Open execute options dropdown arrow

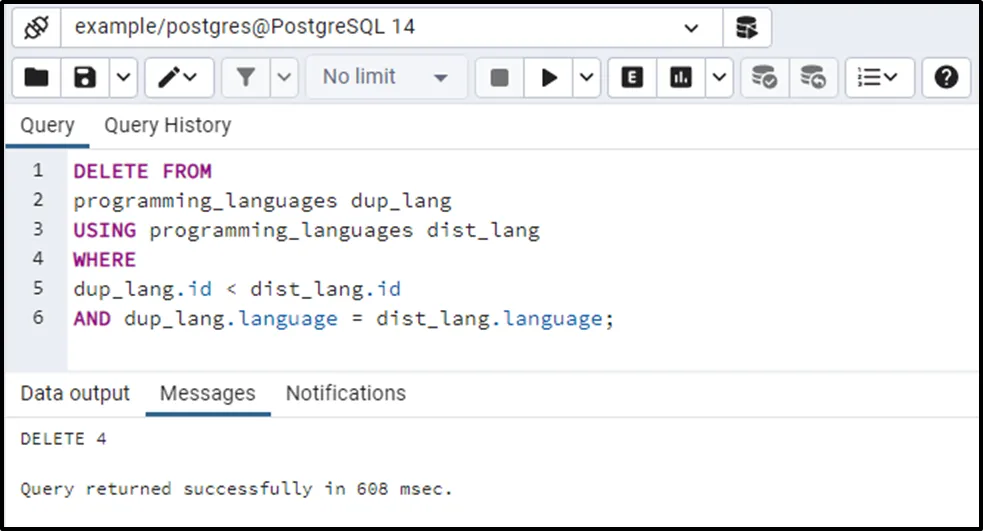(585, 77)
